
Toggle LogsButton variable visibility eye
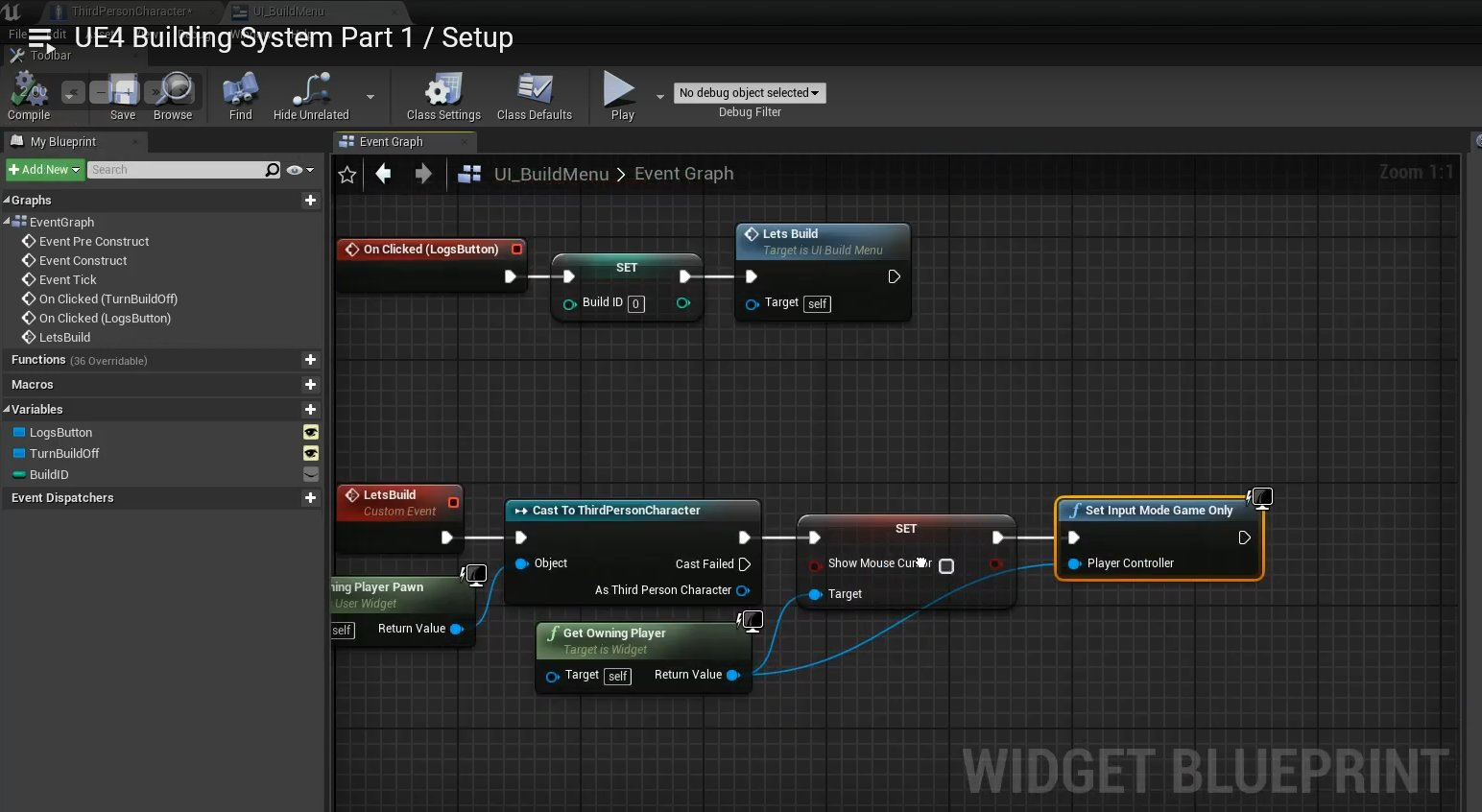[311, 433]
